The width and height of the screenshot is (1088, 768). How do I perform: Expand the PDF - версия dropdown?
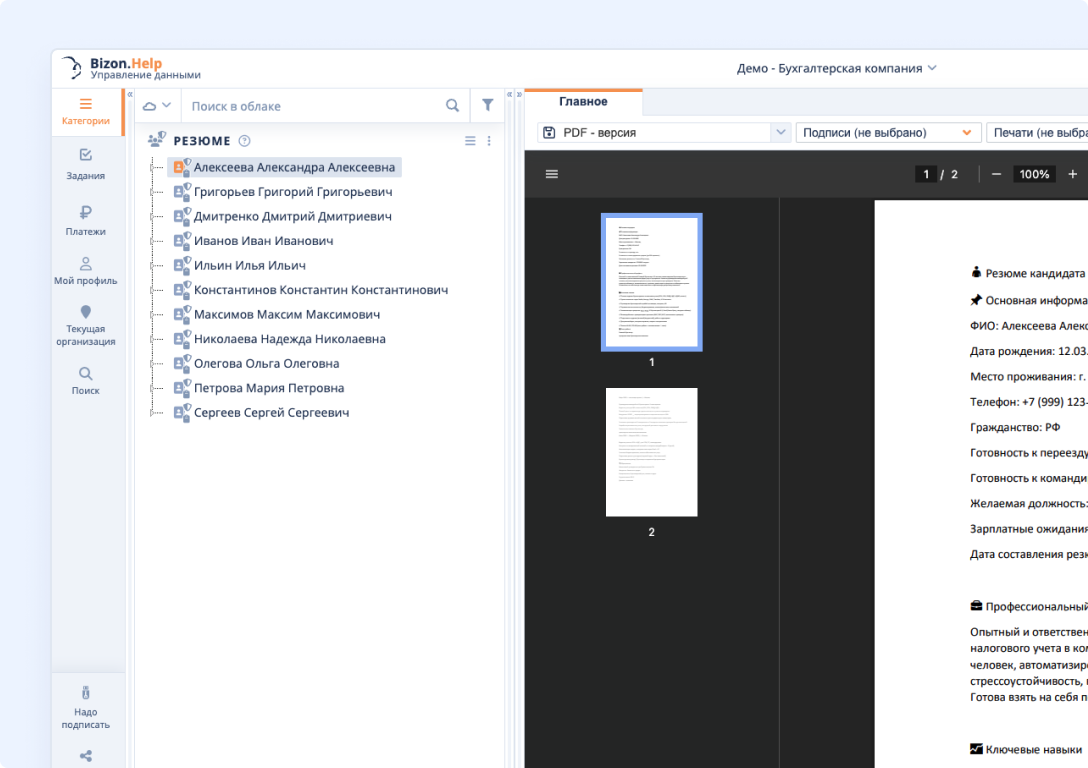(x=780, y=132)
